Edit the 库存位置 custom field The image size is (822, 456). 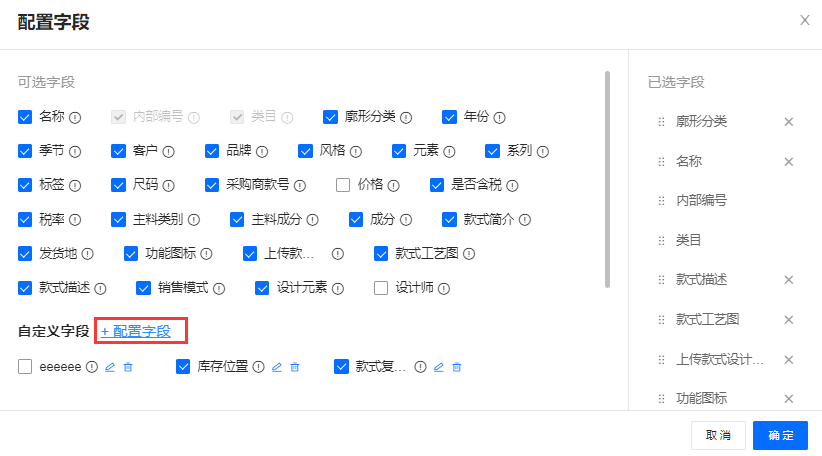277,367
